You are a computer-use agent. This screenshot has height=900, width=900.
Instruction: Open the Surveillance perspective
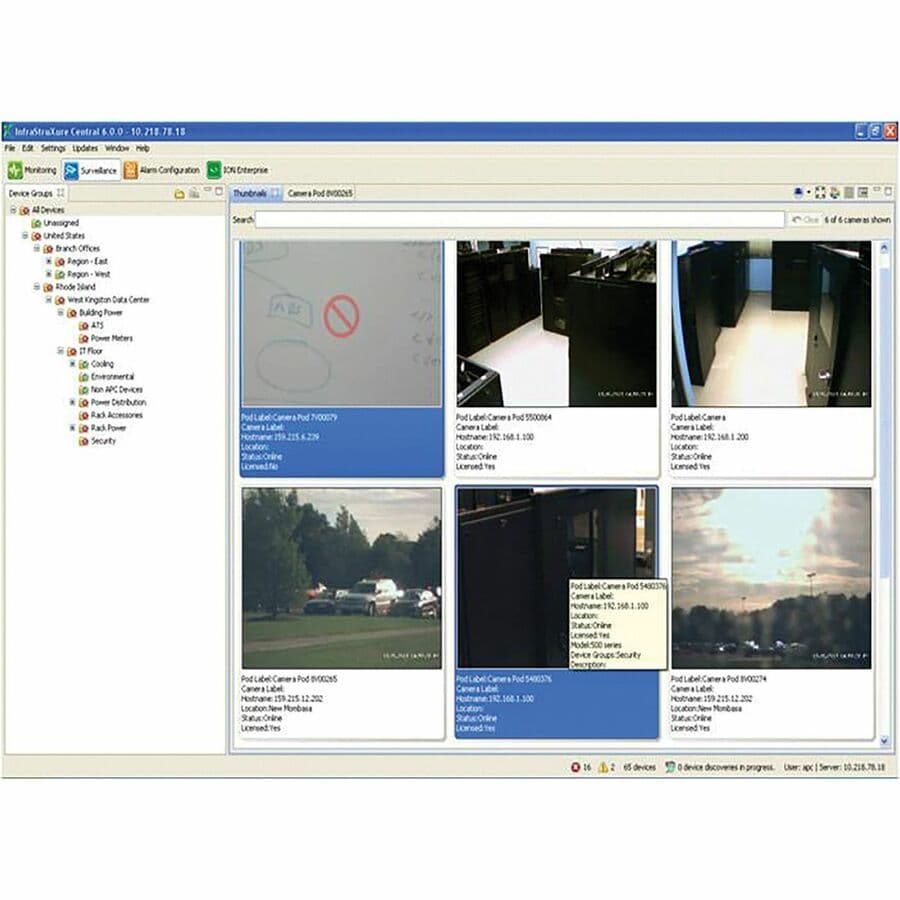point(92,170)
